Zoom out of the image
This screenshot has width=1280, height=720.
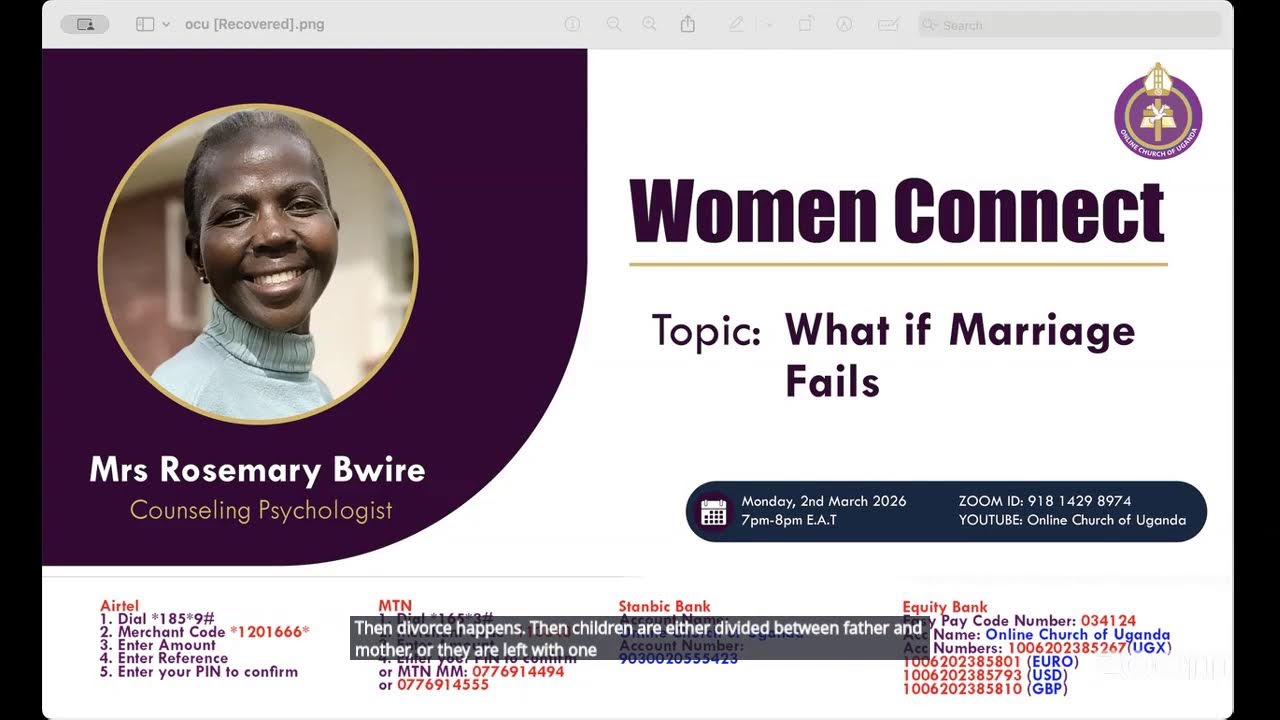(x=614, y=24)
